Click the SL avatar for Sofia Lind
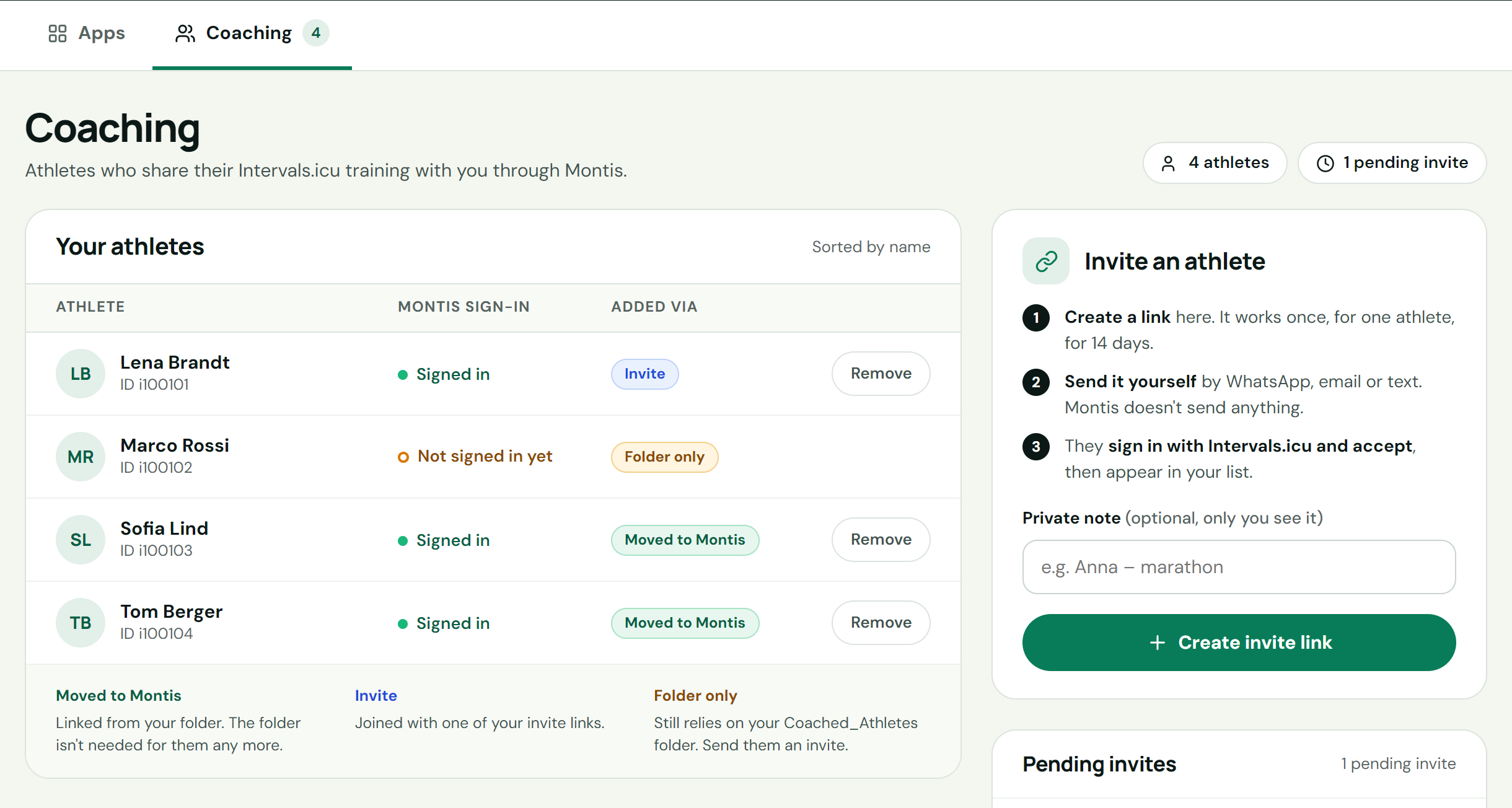Screen dimensions: 1512x808 [81, 540]
